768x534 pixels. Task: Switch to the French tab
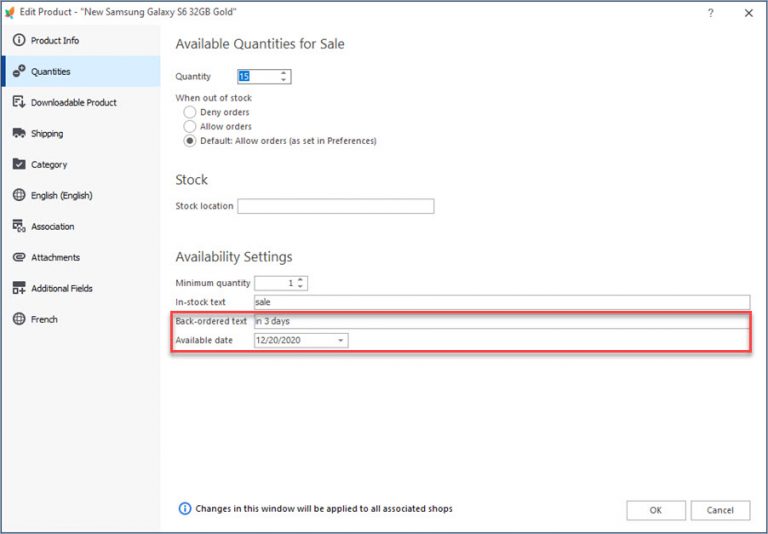pyautogui.click(x=44, y=320)
